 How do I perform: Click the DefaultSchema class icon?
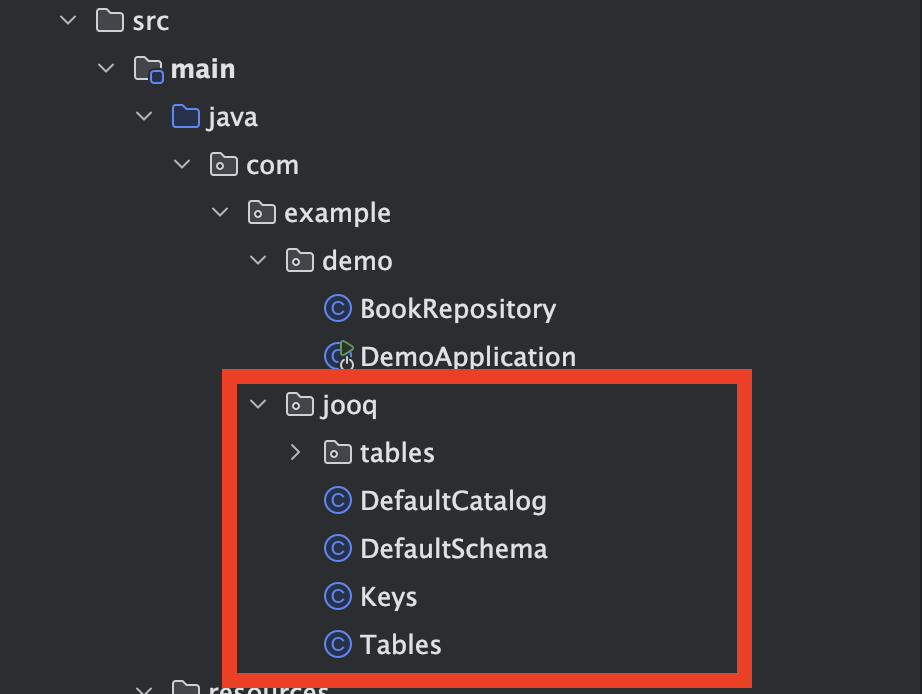(338, 549)
